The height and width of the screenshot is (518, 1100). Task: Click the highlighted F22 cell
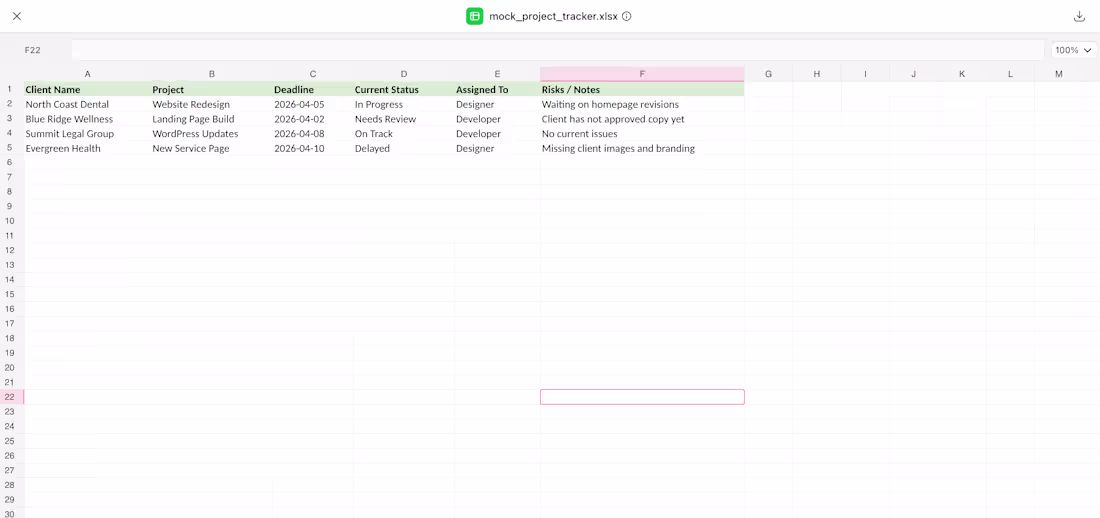642,397
